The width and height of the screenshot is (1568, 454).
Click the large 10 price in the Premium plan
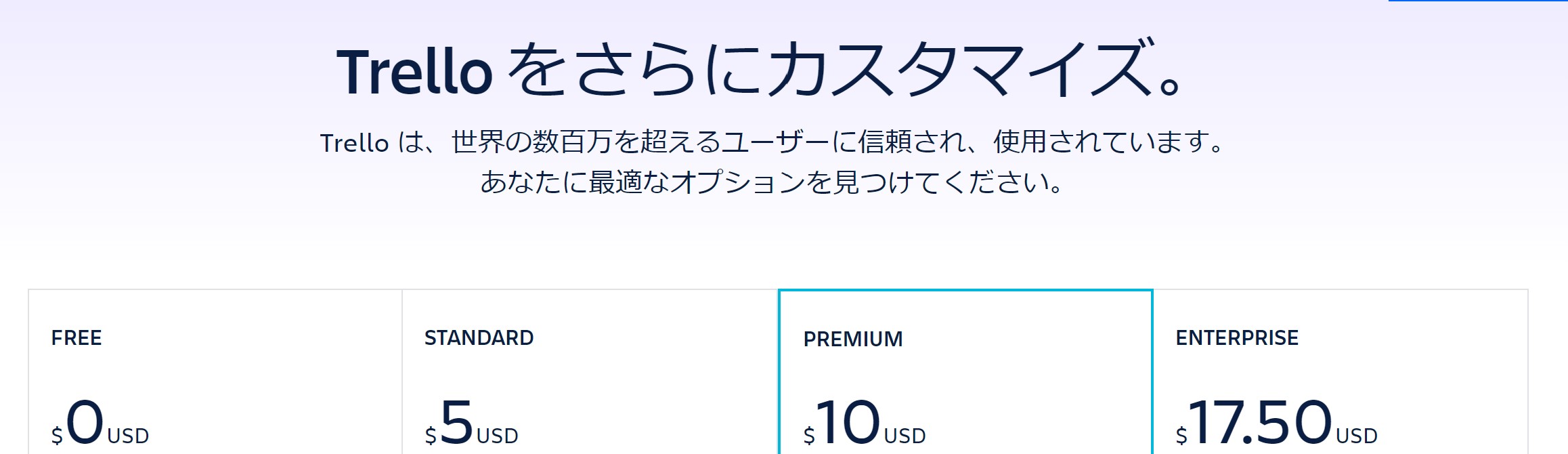[x=848, y=422]
